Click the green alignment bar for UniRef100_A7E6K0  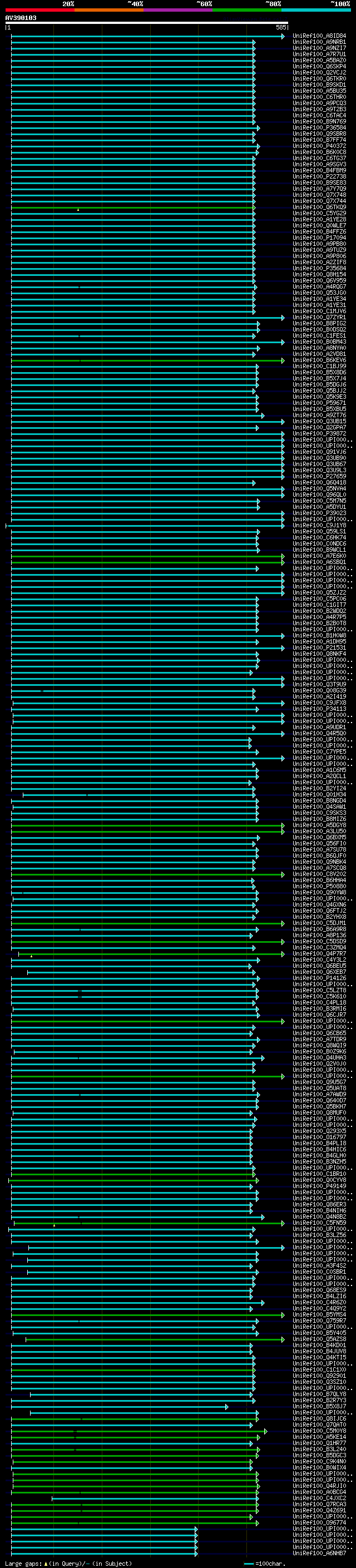147,556
